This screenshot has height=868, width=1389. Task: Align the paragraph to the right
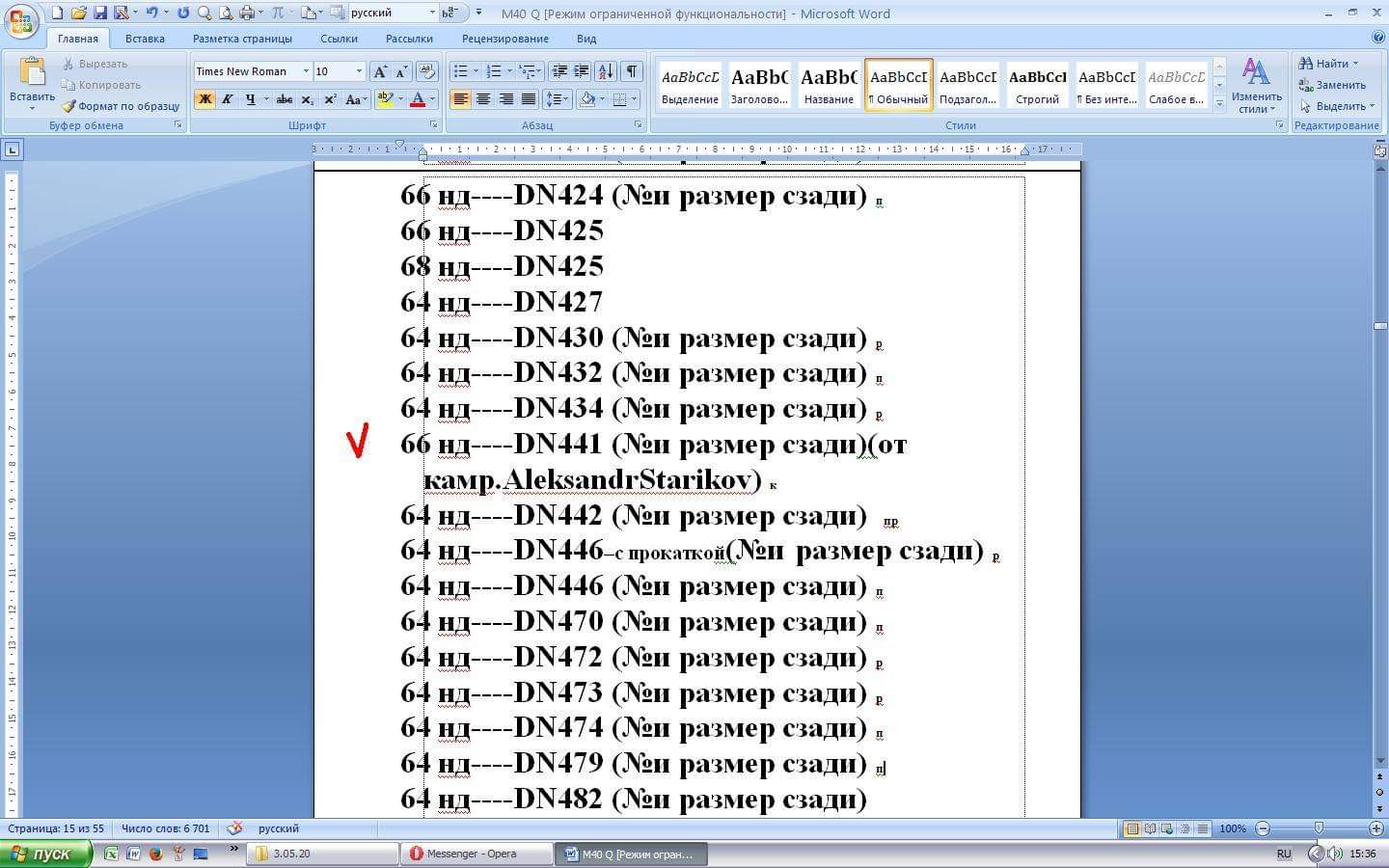[x=505, y=99]
